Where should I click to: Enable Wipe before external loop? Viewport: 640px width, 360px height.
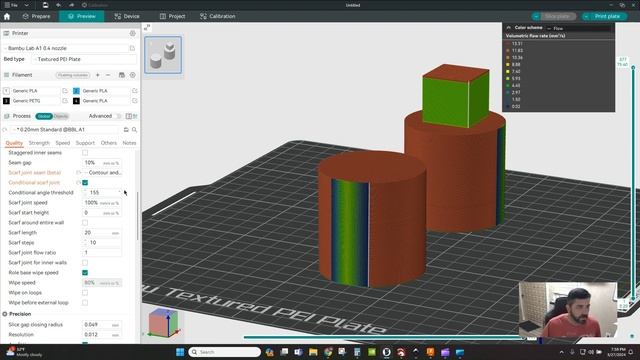[85, 302]
